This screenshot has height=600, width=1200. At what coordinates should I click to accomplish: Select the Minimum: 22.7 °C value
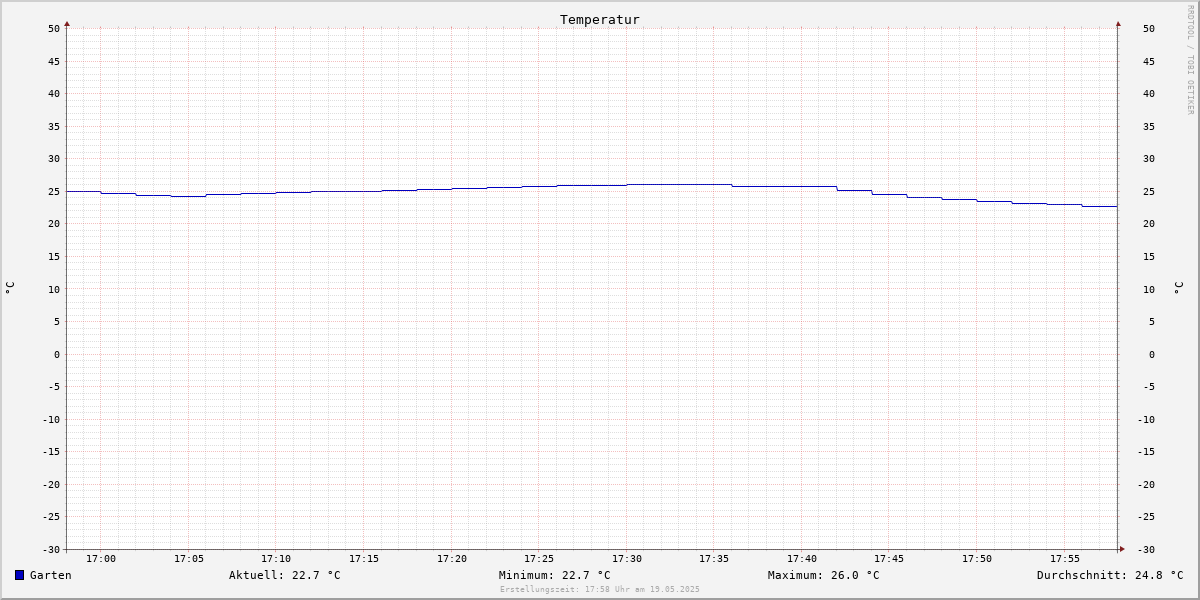tap(555, 575)
